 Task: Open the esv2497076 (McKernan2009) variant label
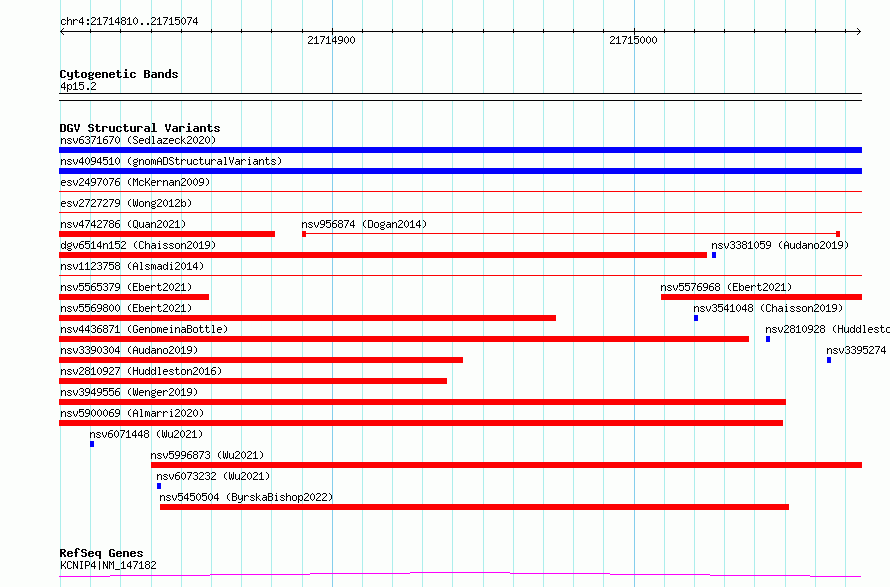[x=135, y=182]
